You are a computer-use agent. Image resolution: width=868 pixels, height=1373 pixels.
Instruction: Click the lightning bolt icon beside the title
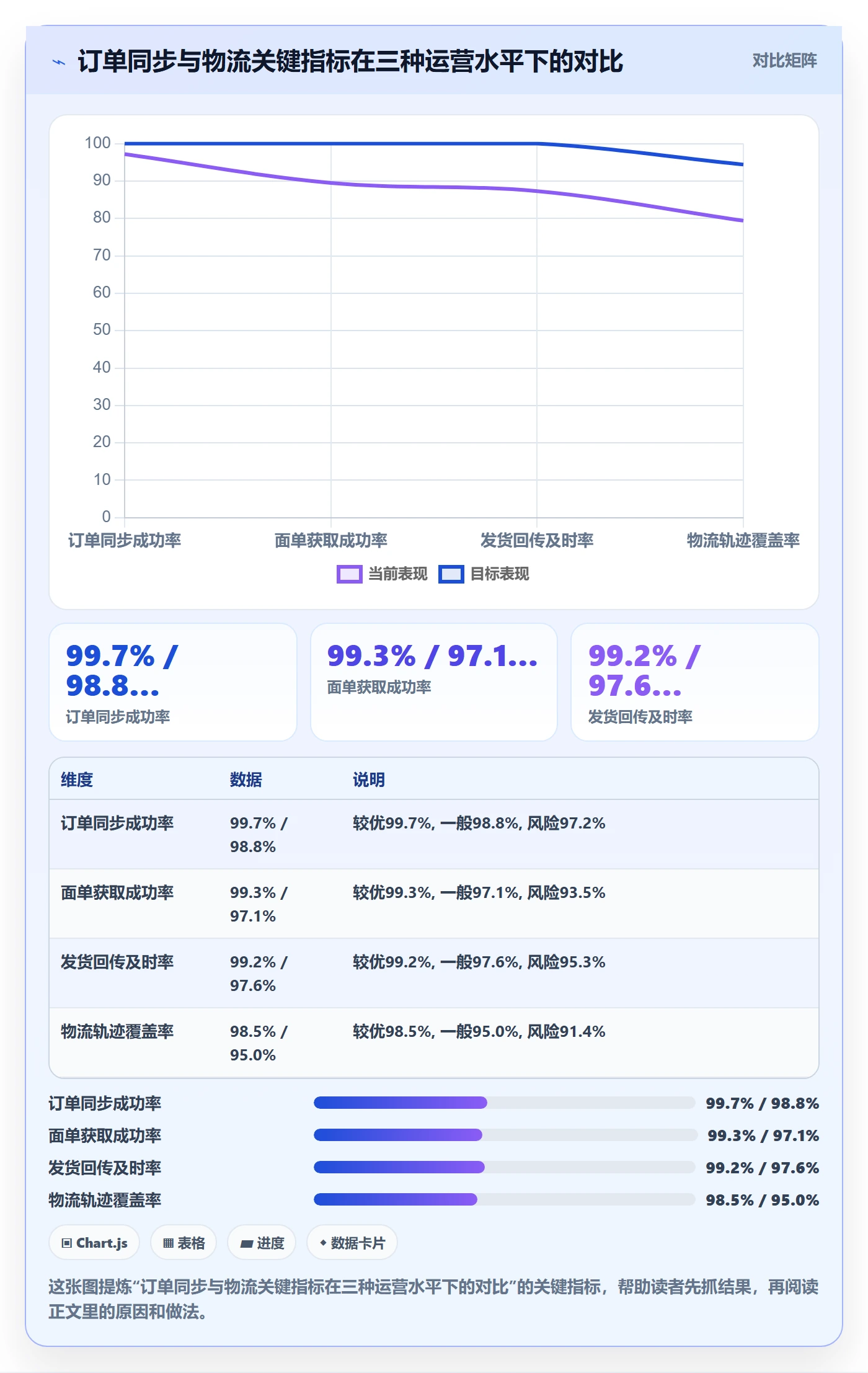tap(59, 62)
